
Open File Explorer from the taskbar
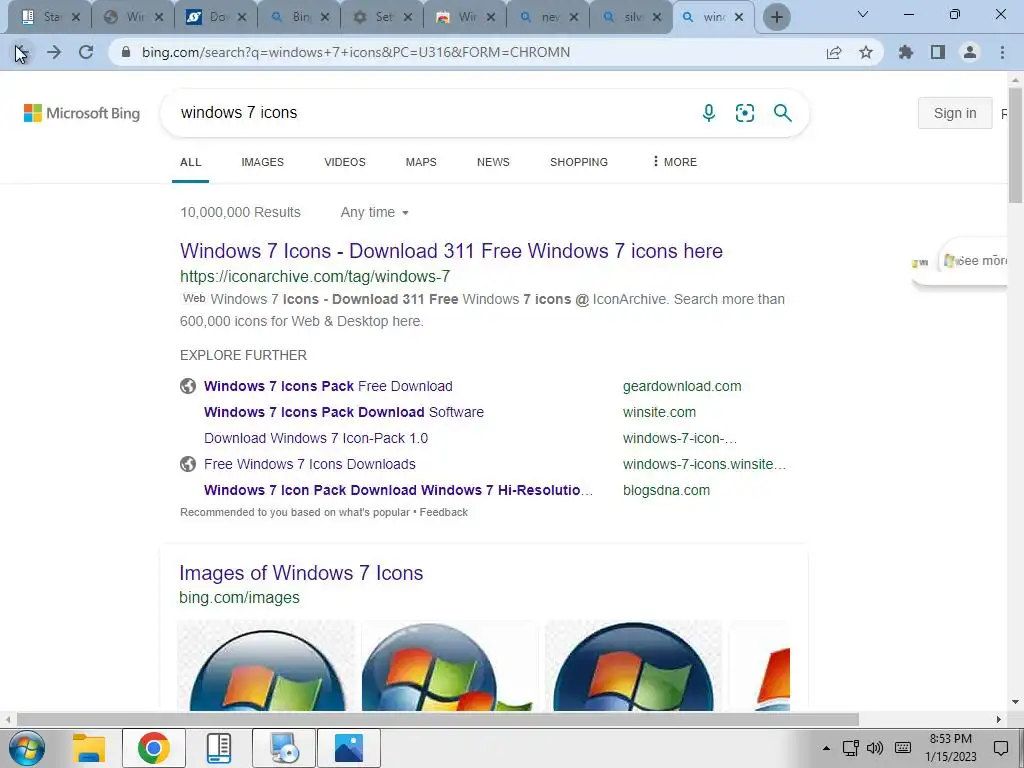89,748
